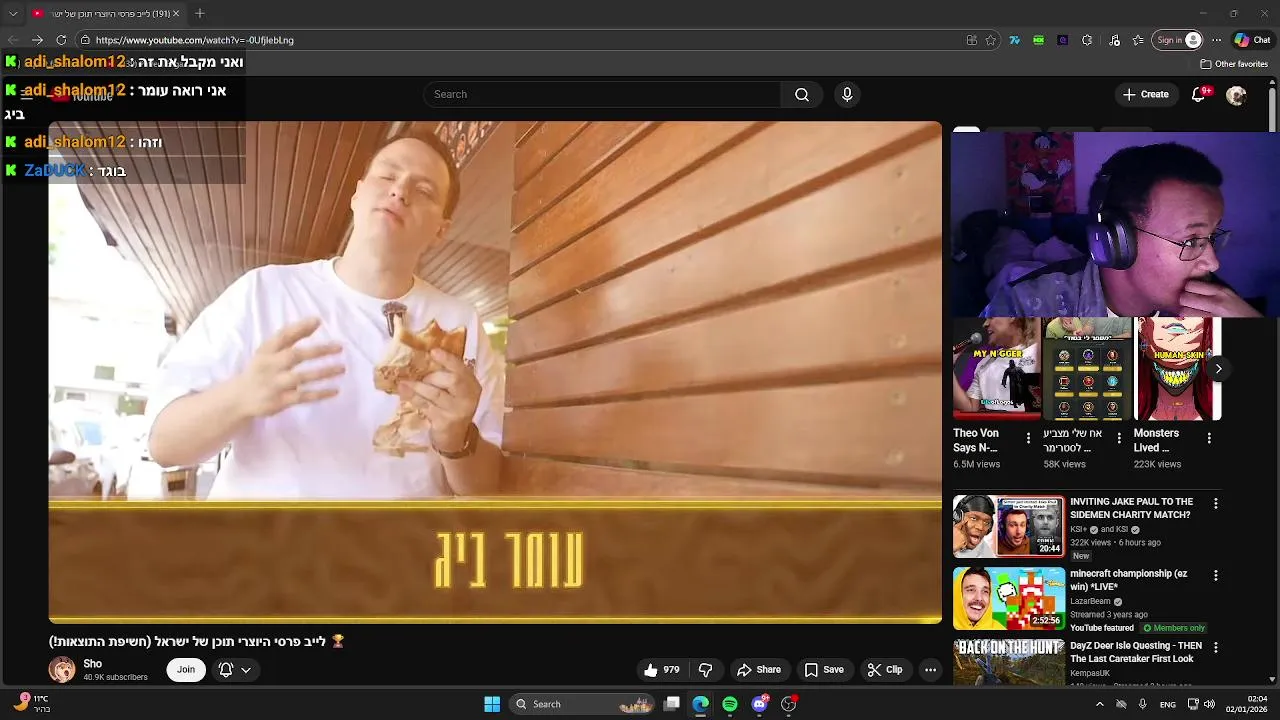The height and width of the screenshot is (720, 1280).
Task: Show hidden system tray icons chevron
Action: click(1100, 704)
